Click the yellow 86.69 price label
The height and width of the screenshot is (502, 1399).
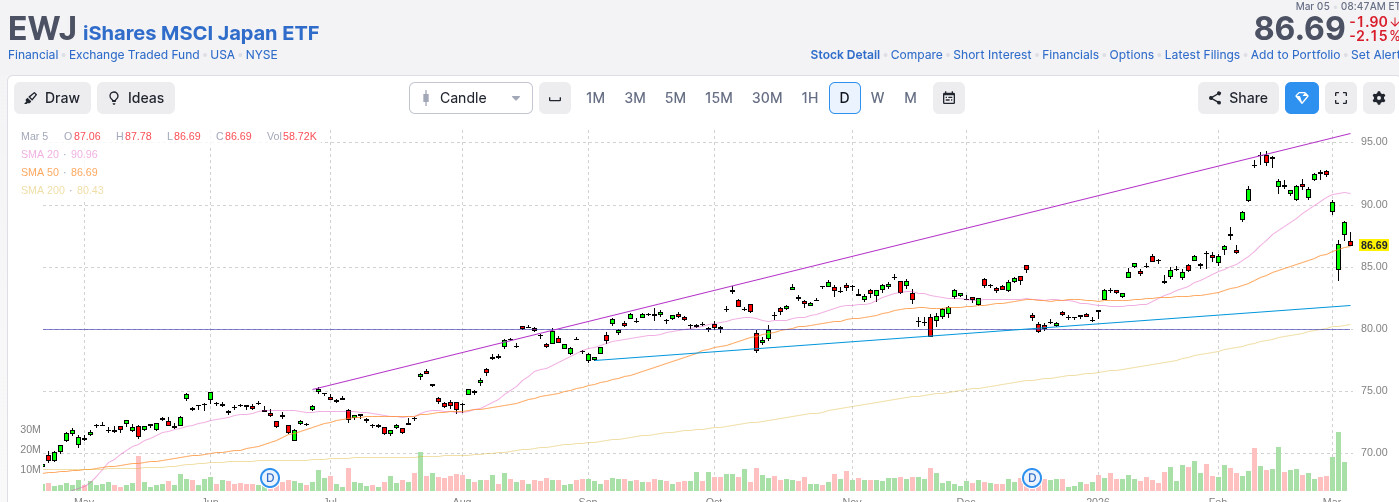click(1374, 245)
